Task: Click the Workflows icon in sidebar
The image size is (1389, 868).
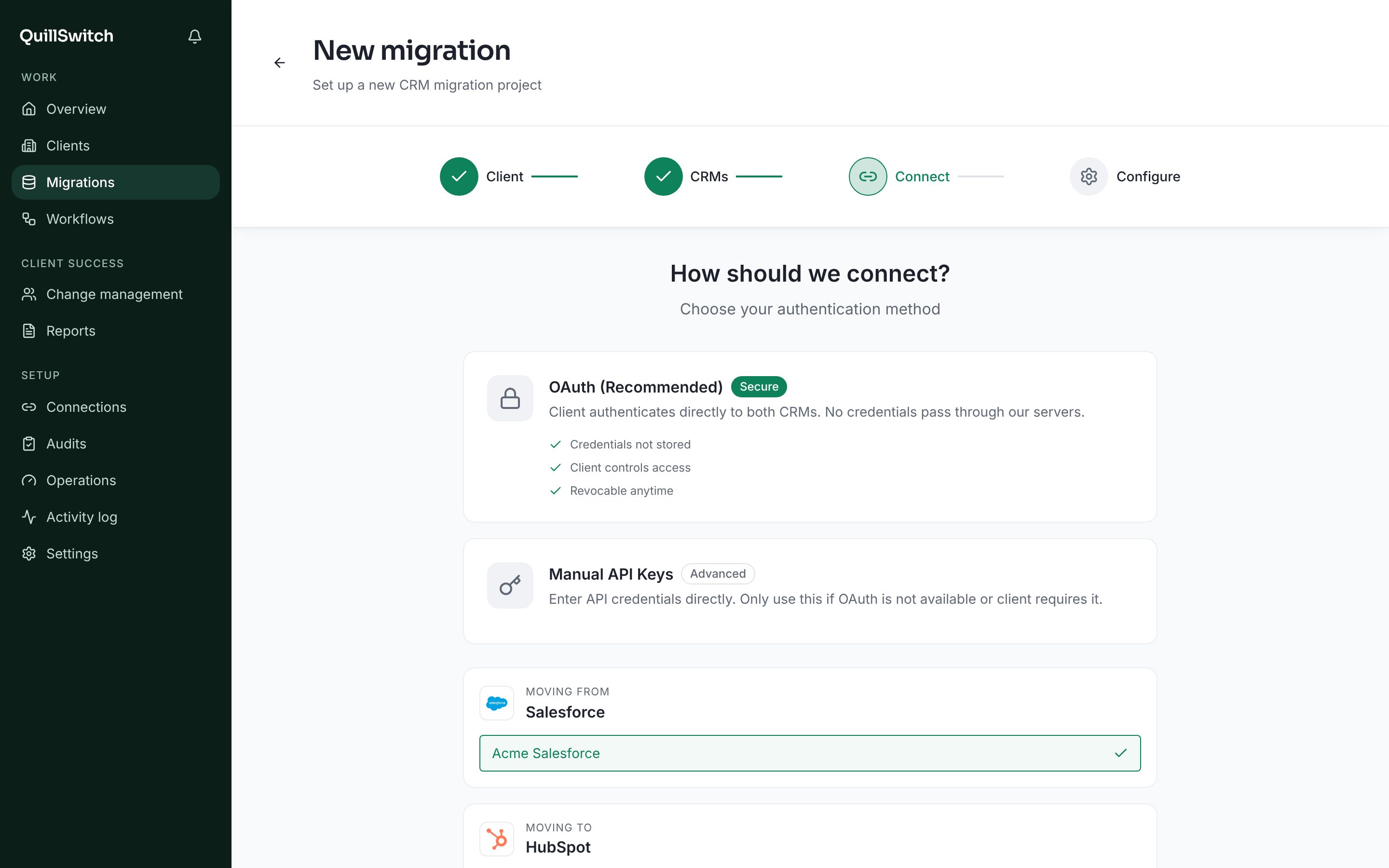Action: pos(29,219)
